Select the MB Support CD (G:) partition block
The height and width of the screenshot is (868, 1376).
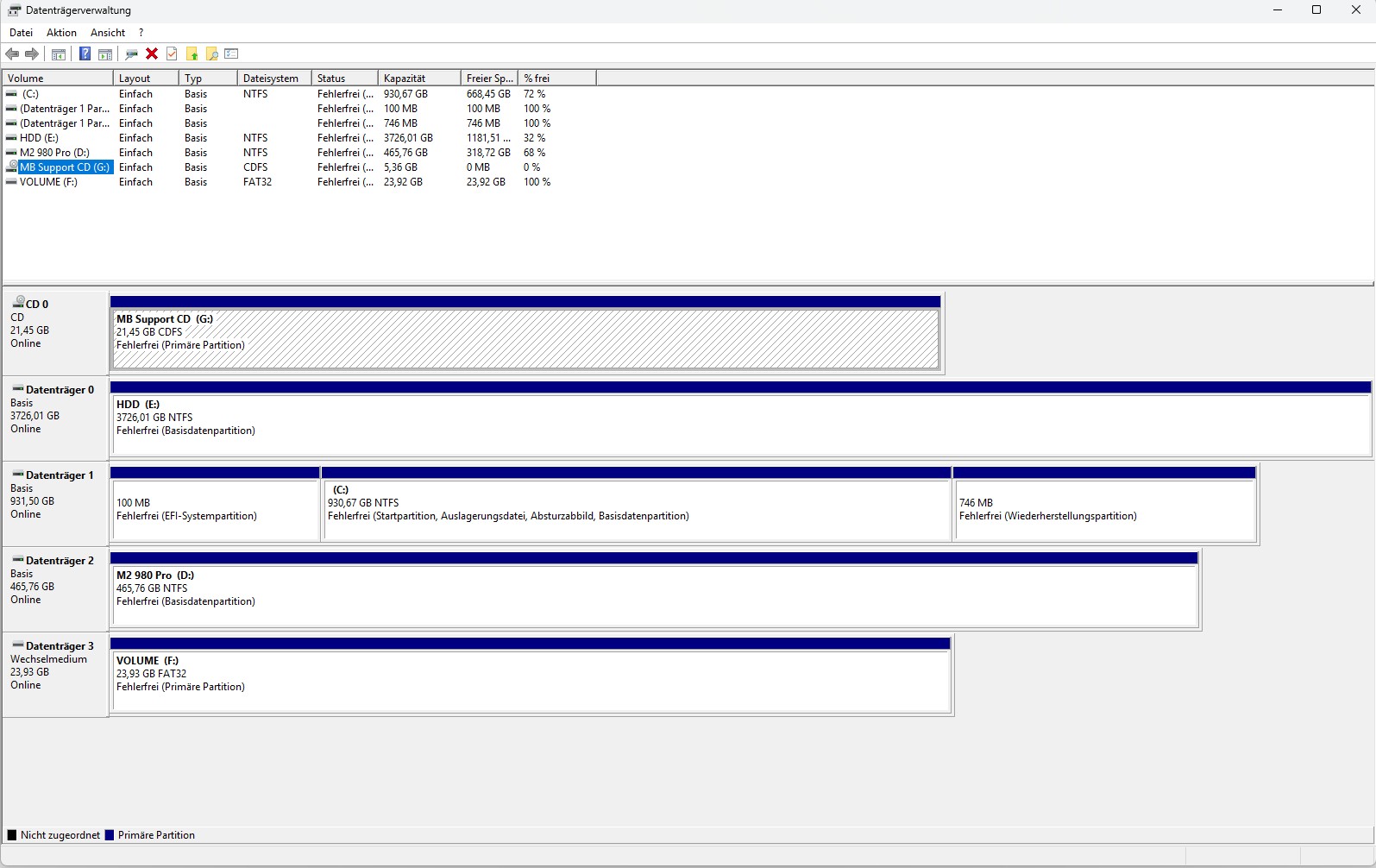525,333
